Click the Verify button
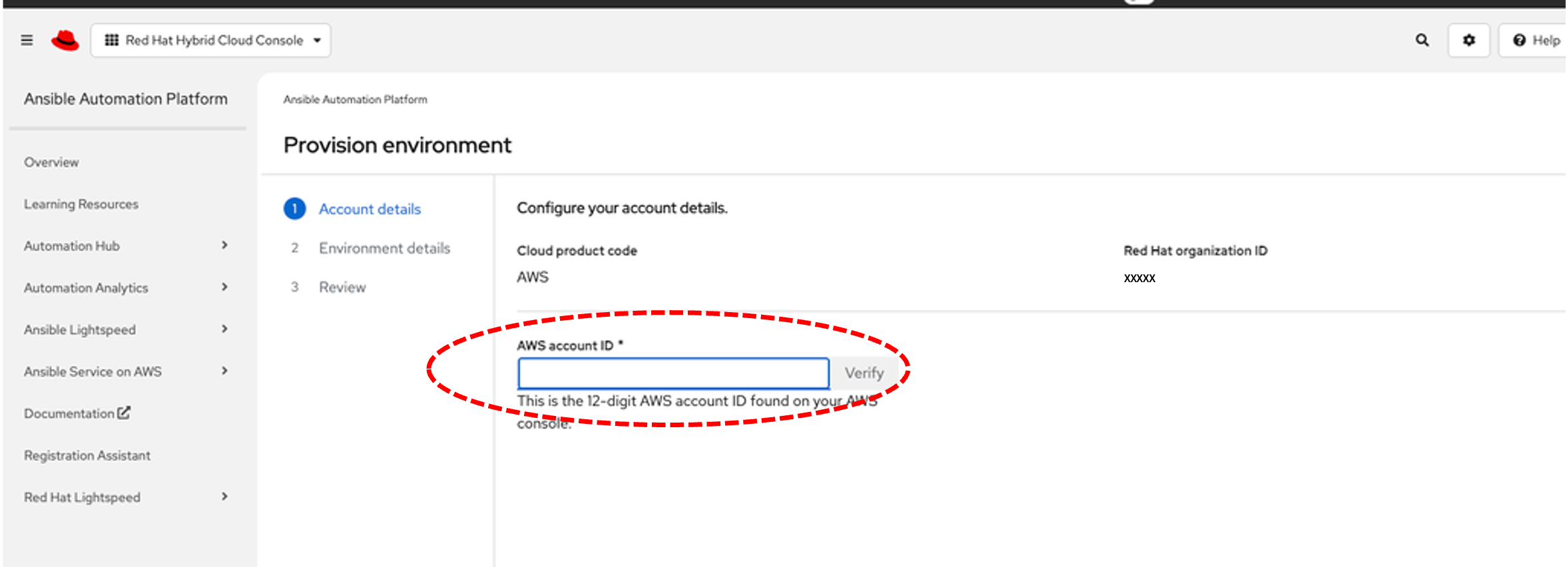The image size is (1568, 567). tap(864, 373)
